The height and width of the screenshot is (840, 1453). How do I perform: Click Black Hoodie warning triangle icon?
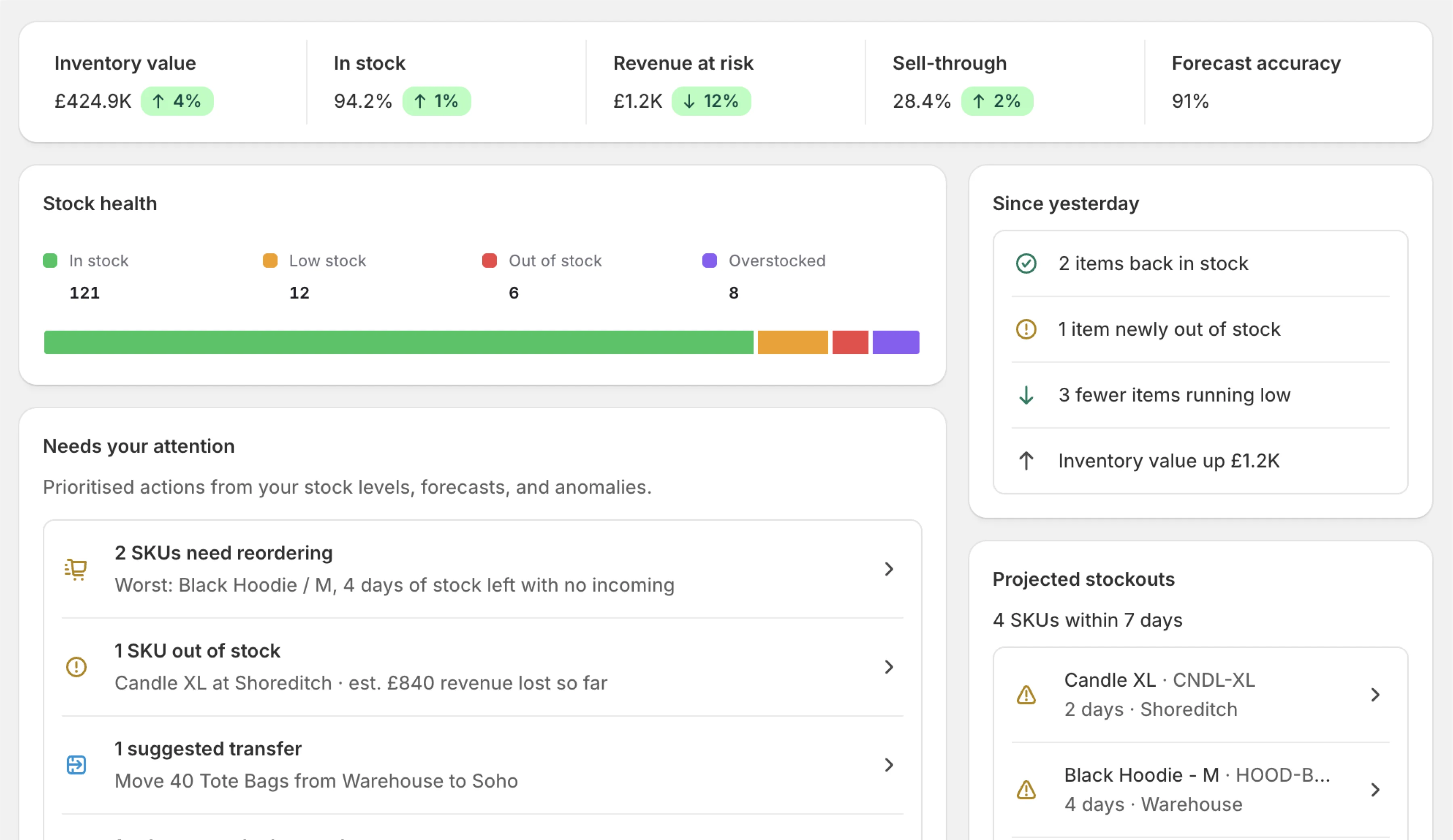pyautogui.click(x=1026, y=790)
